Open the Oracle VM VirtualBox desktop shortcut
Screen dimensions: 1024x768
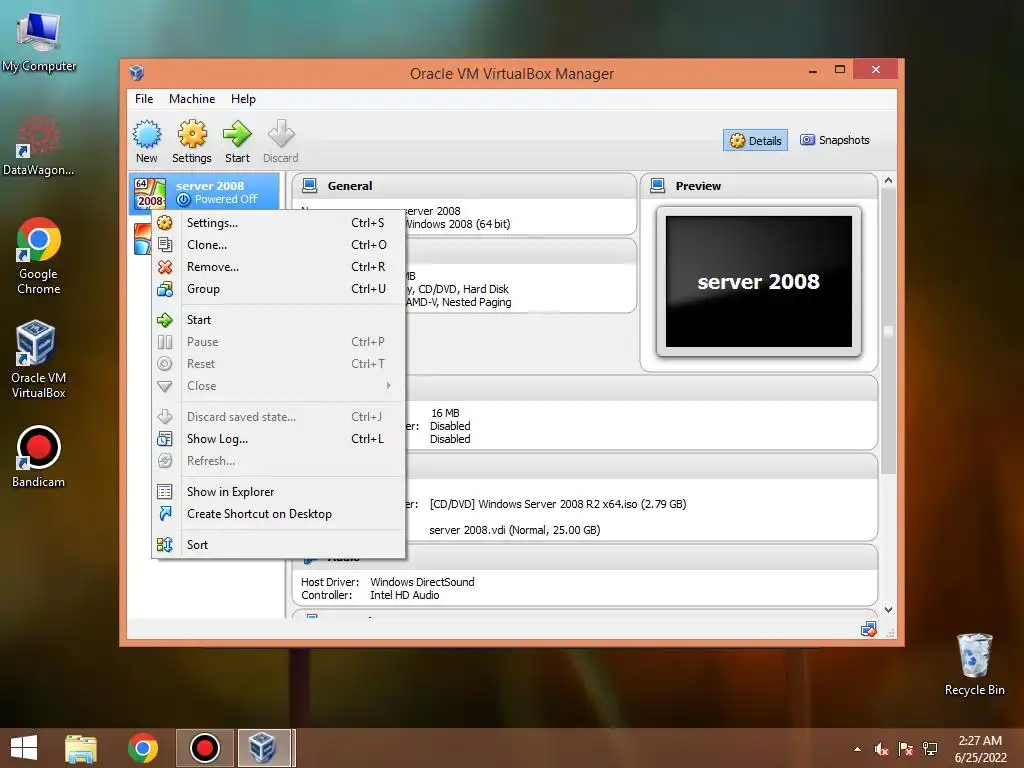(39, 359)
